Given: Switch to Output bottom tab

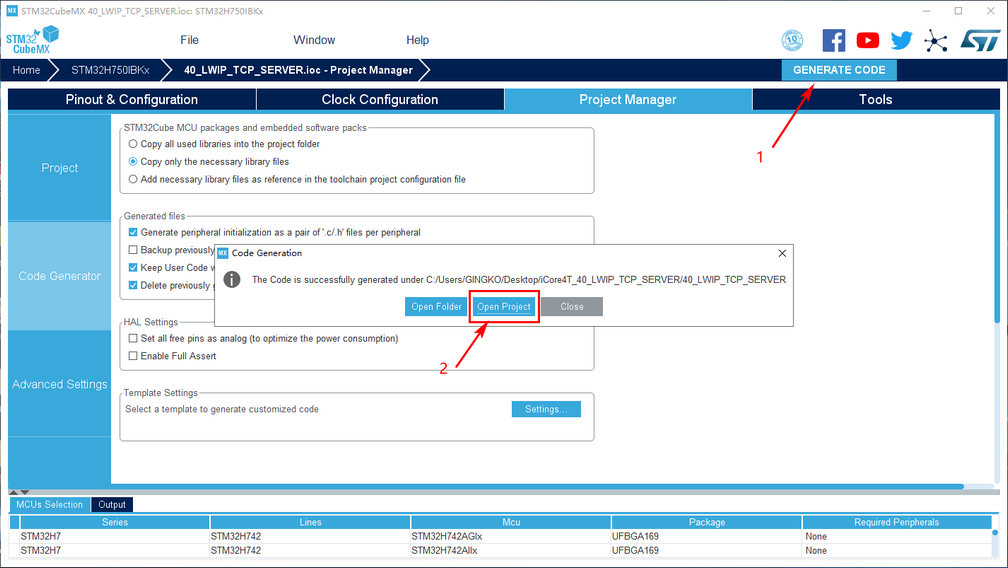Looking at the screenshot, I should [112, 504].
